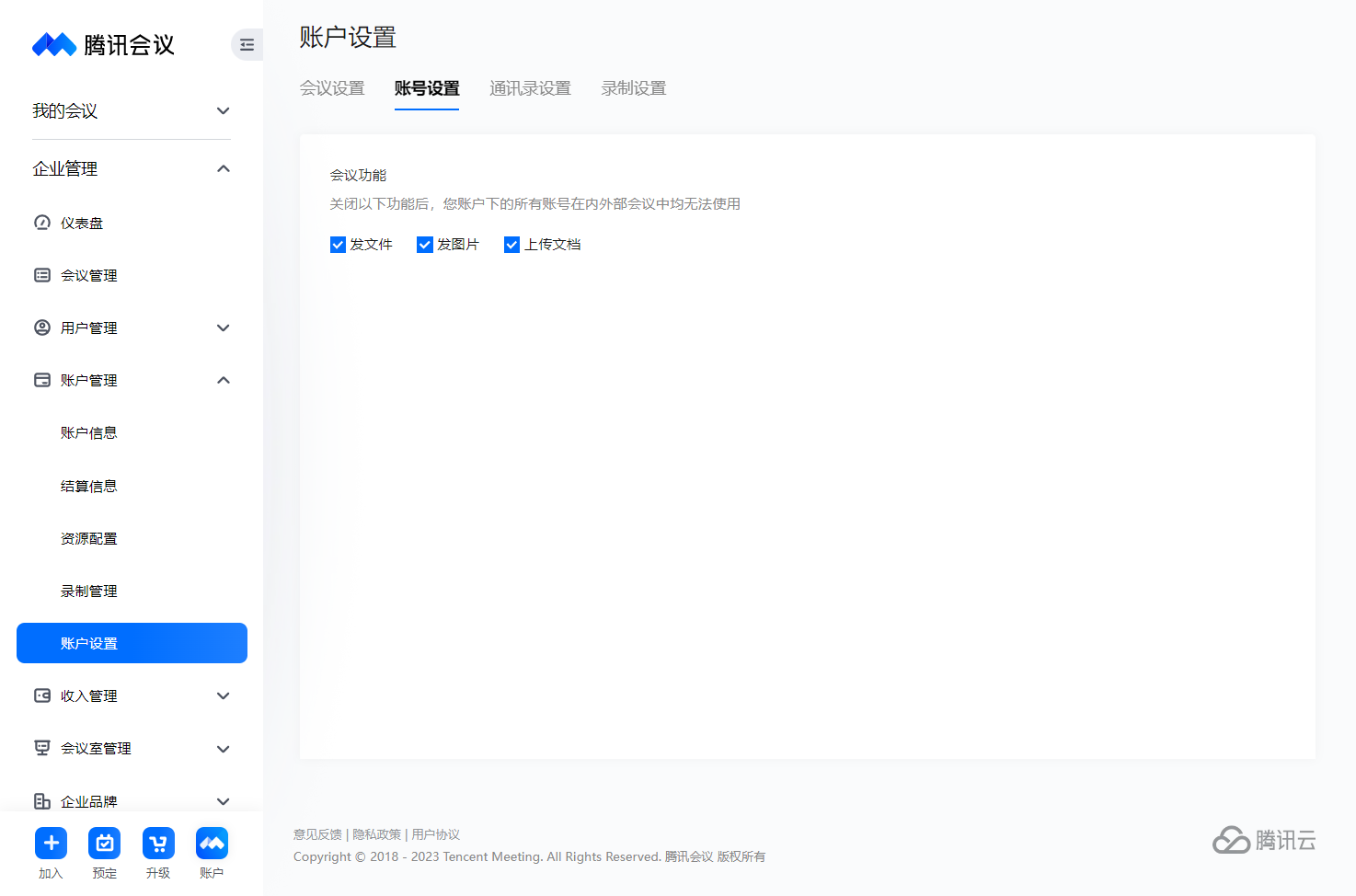Click the screen icon next to 会议室管理
The height and width of the screenshot is (896, 1356).
[x=42, y=748]
